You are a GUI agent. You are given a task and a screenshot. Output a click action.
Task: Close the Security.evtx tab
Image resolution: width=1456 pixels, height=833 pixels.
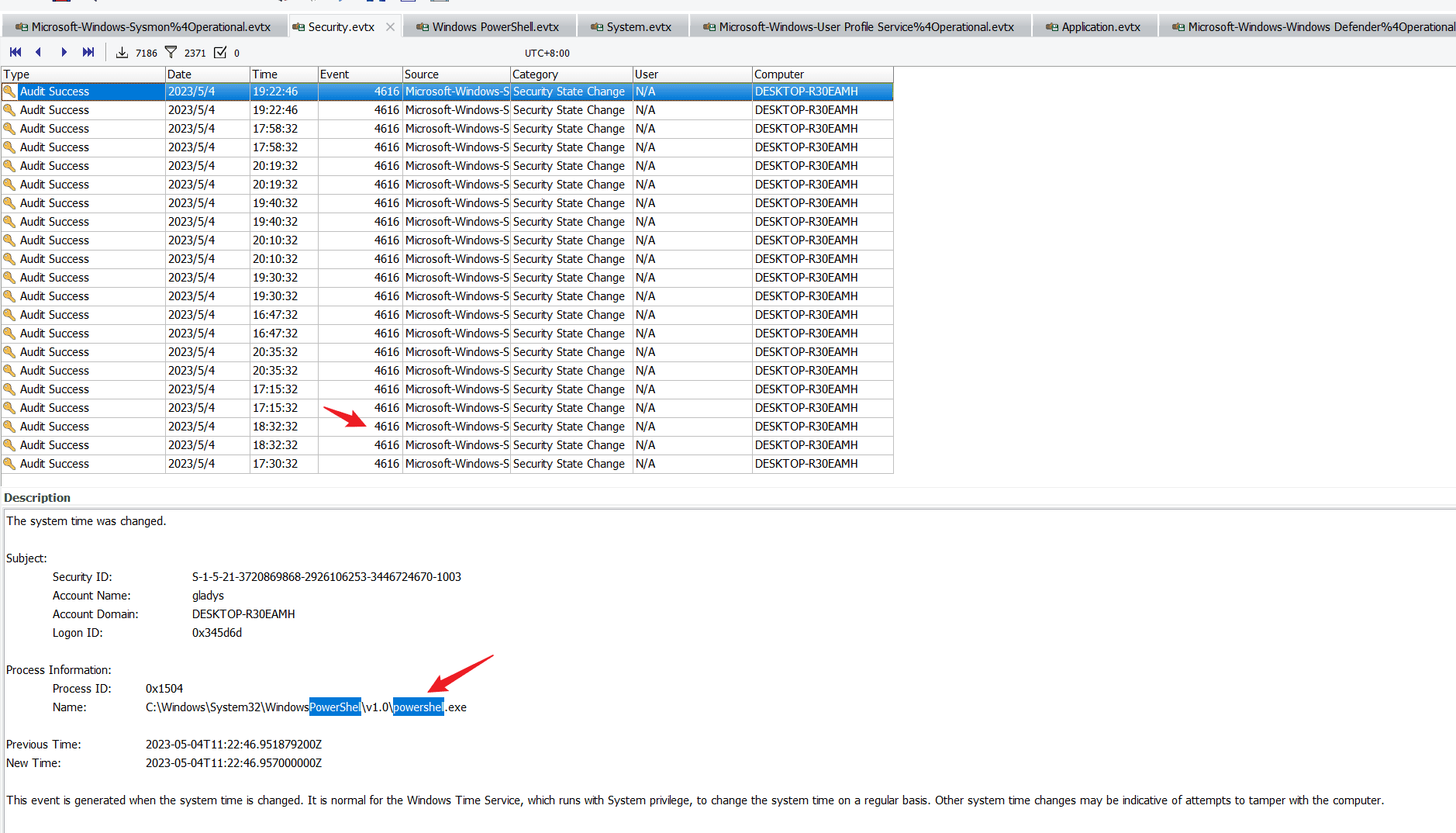coord(390,27)
